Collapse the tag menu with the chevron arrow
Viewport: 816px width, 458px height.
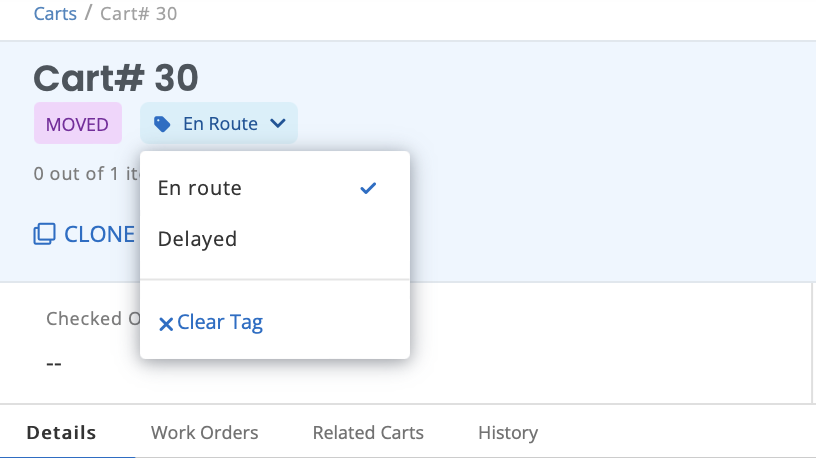coord(278,123)
